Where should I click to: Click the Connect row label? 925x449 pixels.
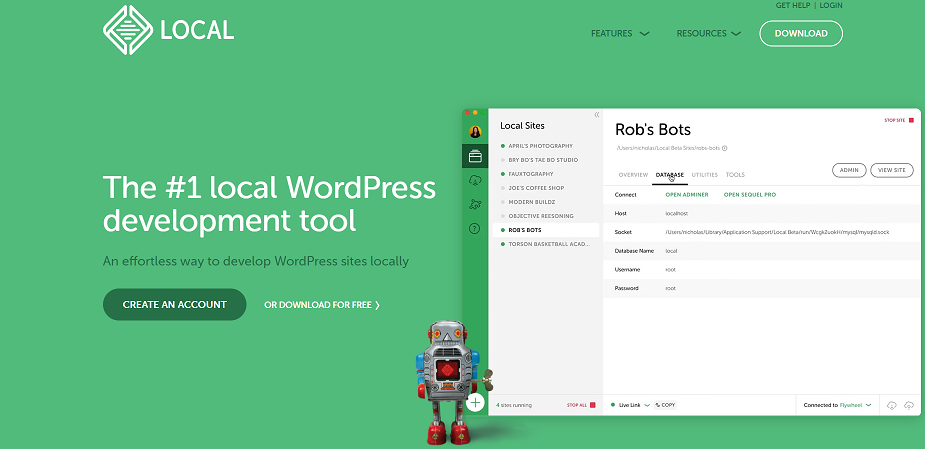[625, 195]
